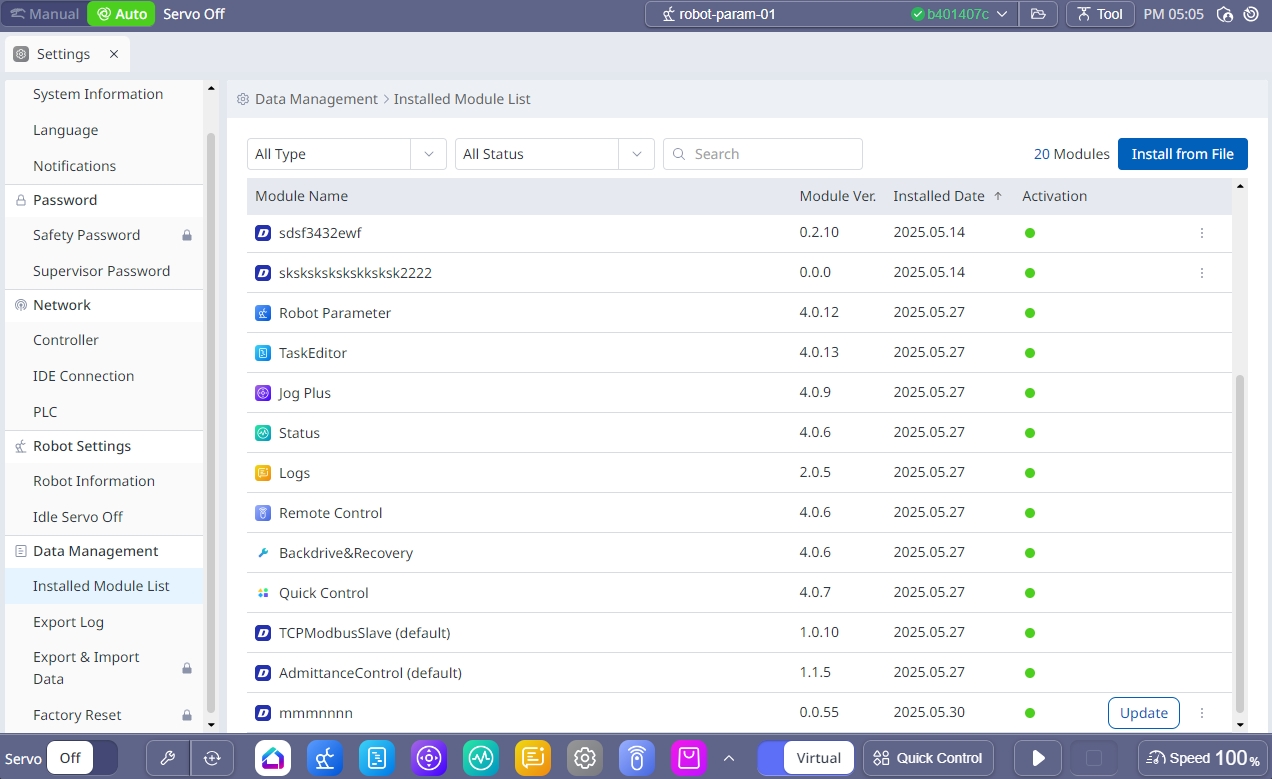Toggle the Virtual mode switch
Screen dimensions: 1272x779
coord(806,758)
